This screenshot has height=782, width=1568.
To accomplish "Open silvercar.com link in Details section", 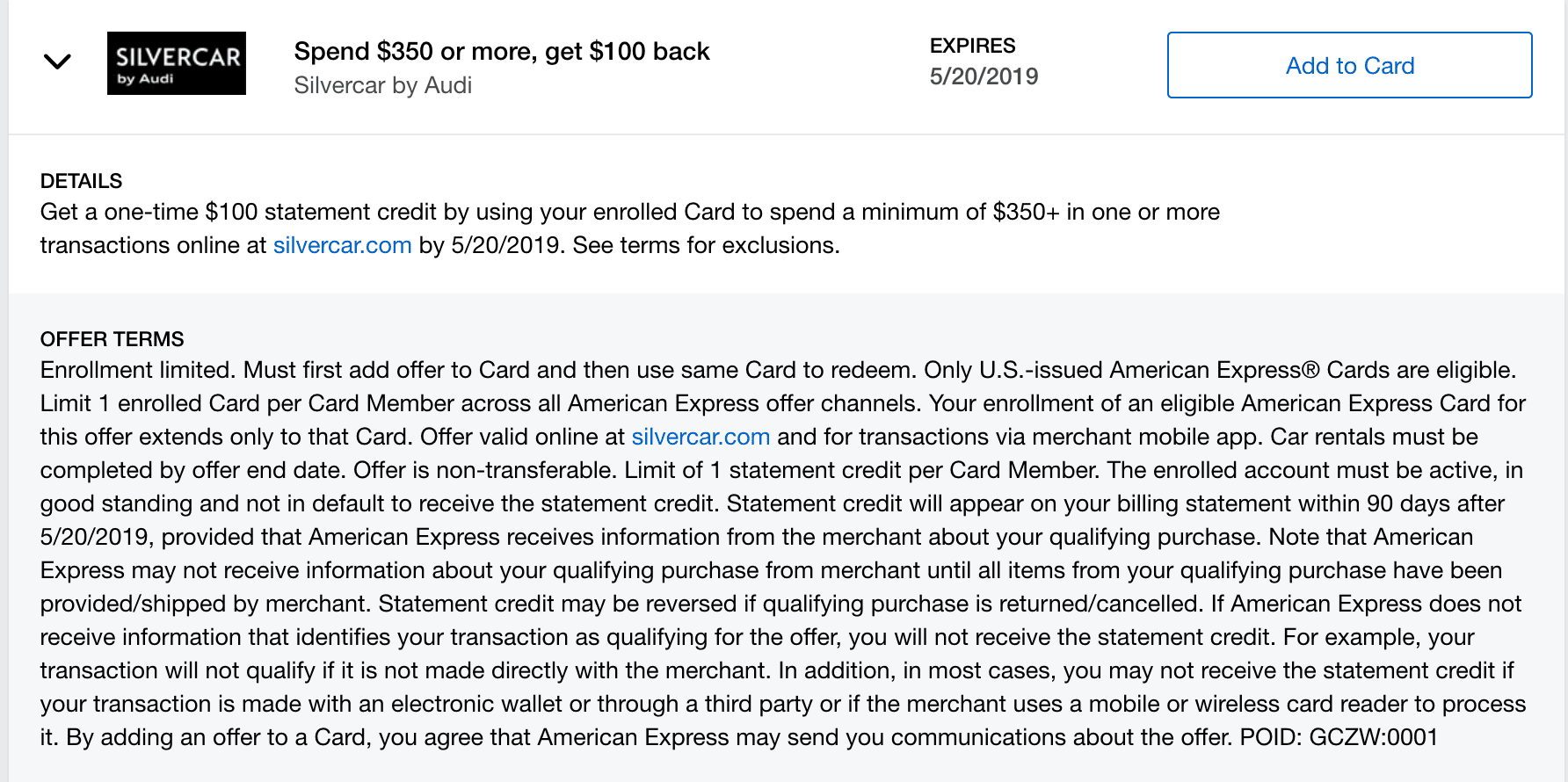I will coord(342,245).
